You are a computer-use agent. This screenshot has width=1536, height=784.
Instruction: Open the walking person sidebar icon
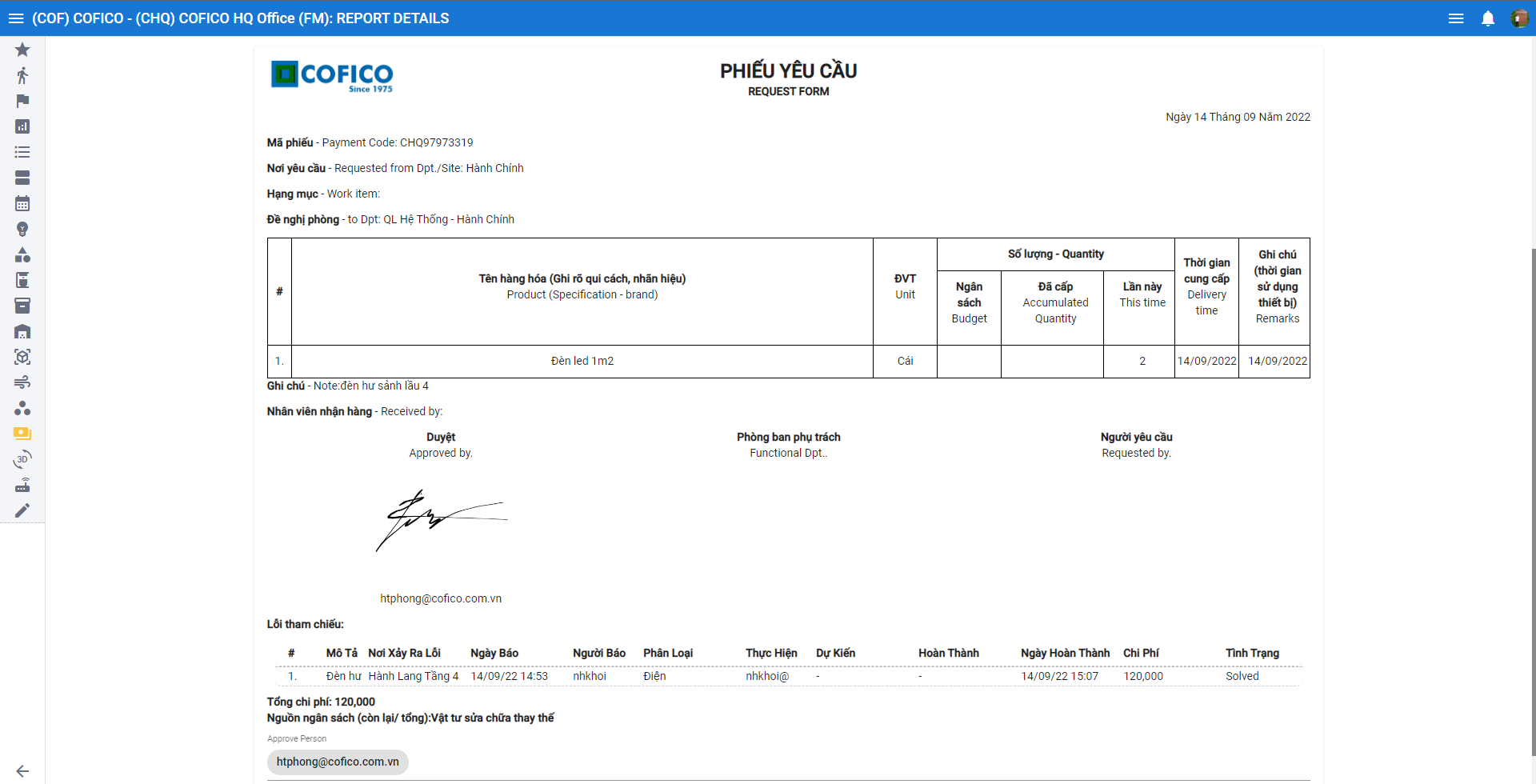click(x=22, y=75)
